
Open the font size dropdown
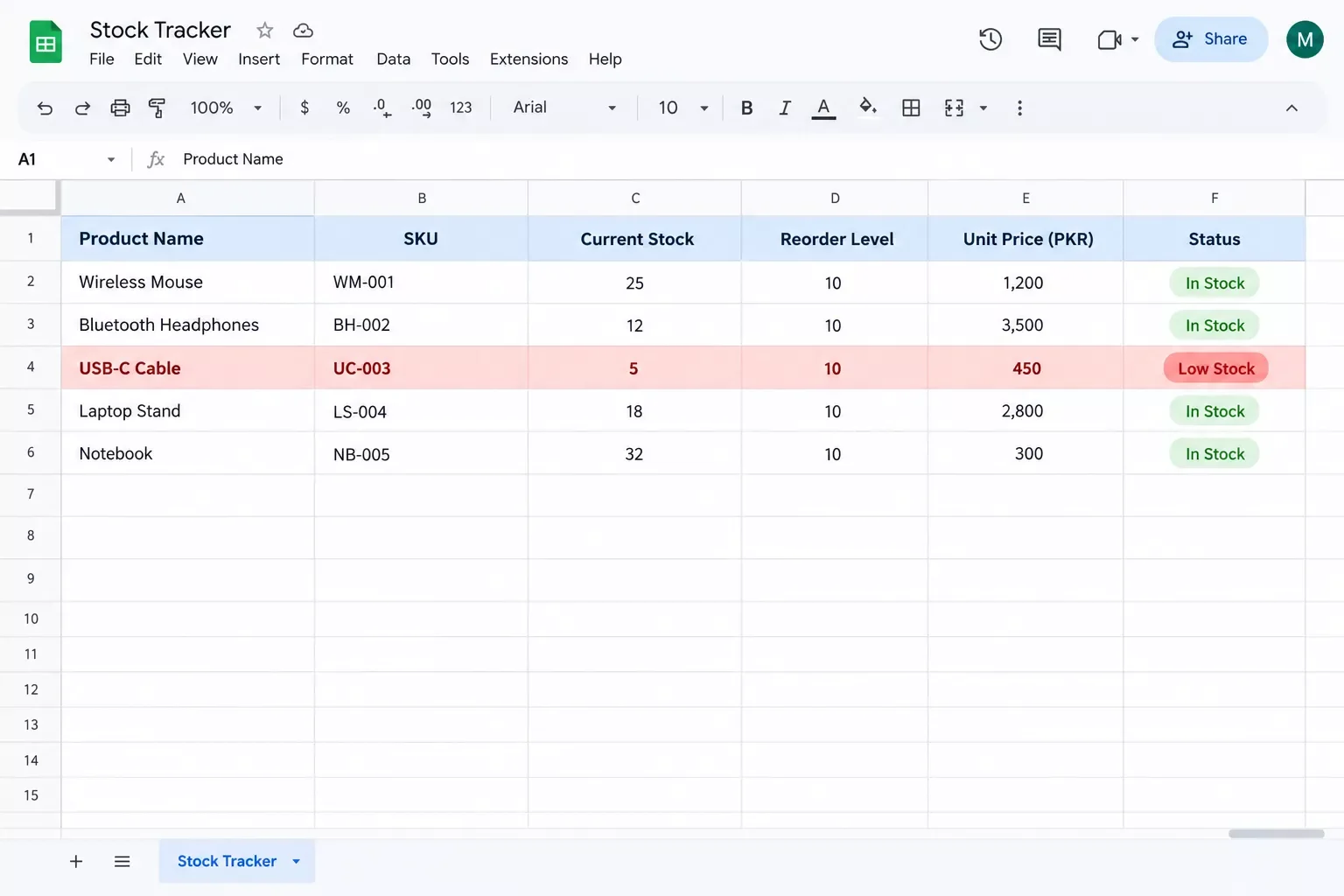pyautogui.click(x=703, y=108)
